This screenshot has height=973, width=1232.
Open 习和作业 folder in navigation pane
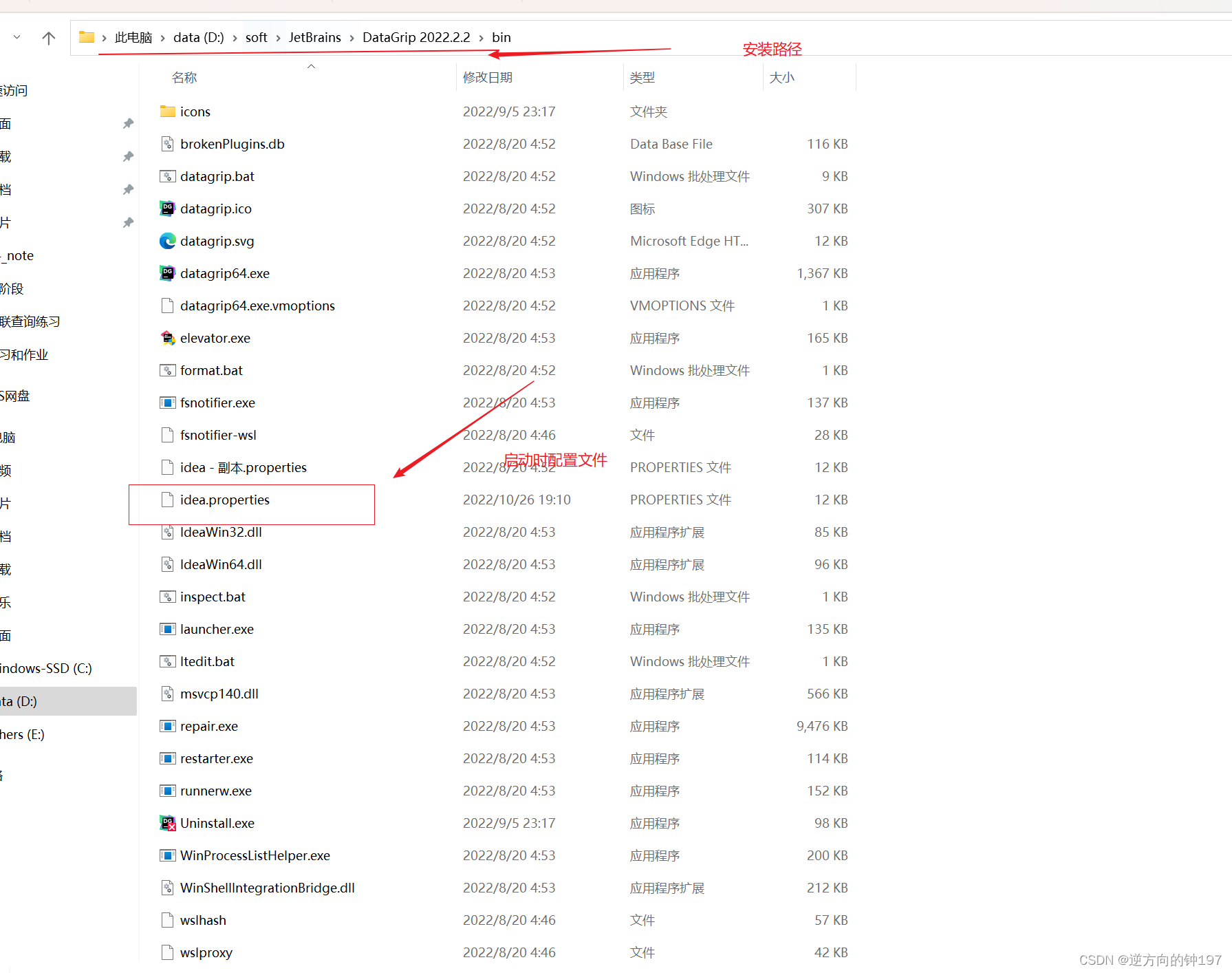24,354
